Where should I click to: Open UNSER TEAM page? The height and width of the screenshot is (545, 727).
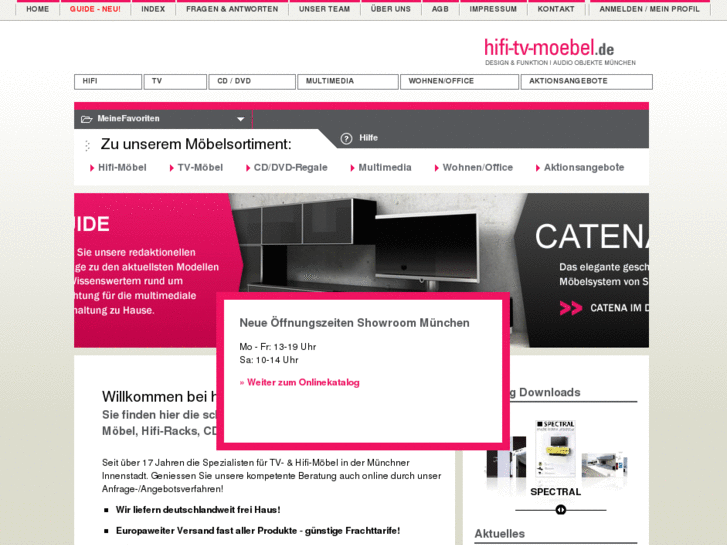(325, 9)
